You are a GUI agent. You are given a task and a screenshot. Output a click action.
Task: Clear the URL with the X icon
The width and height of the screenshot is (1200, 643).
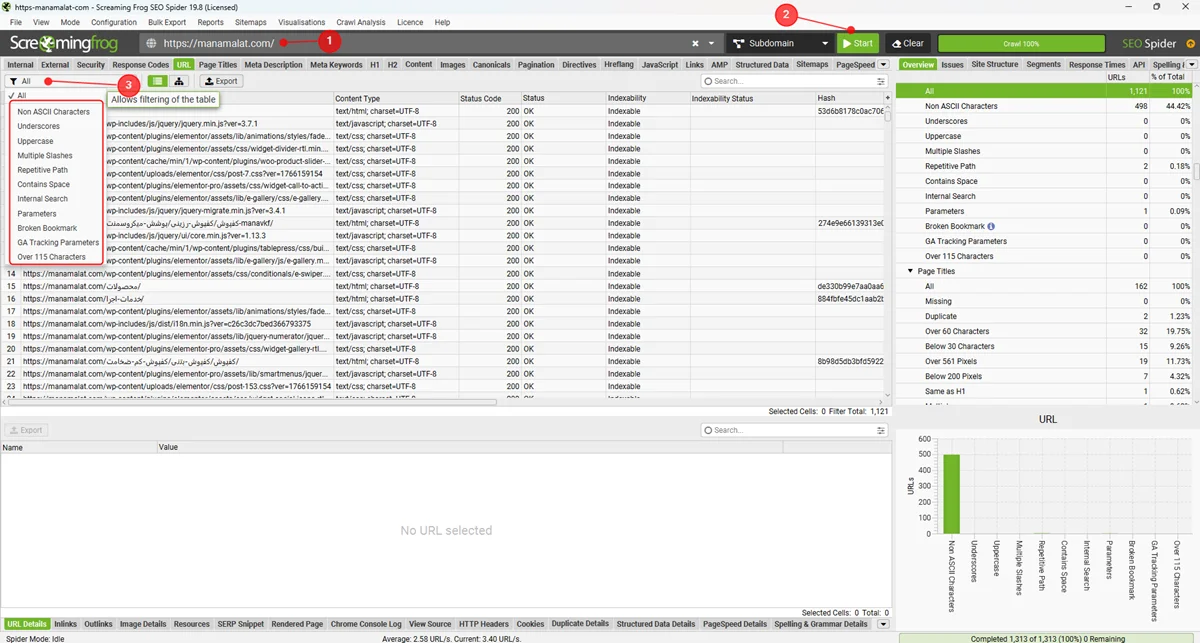696,44
